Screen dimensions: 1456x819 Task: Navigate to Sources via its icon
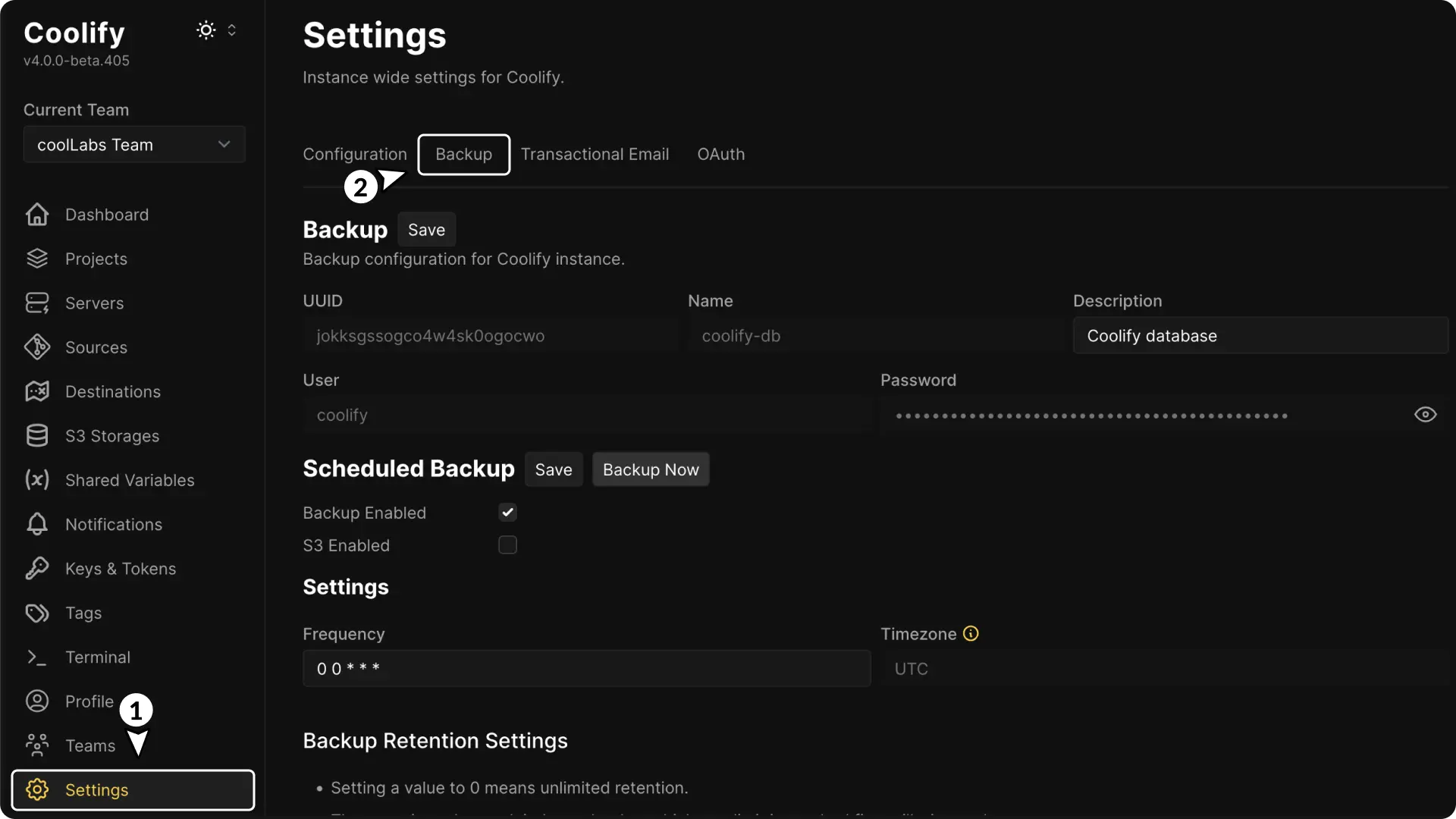coord(36,347)
